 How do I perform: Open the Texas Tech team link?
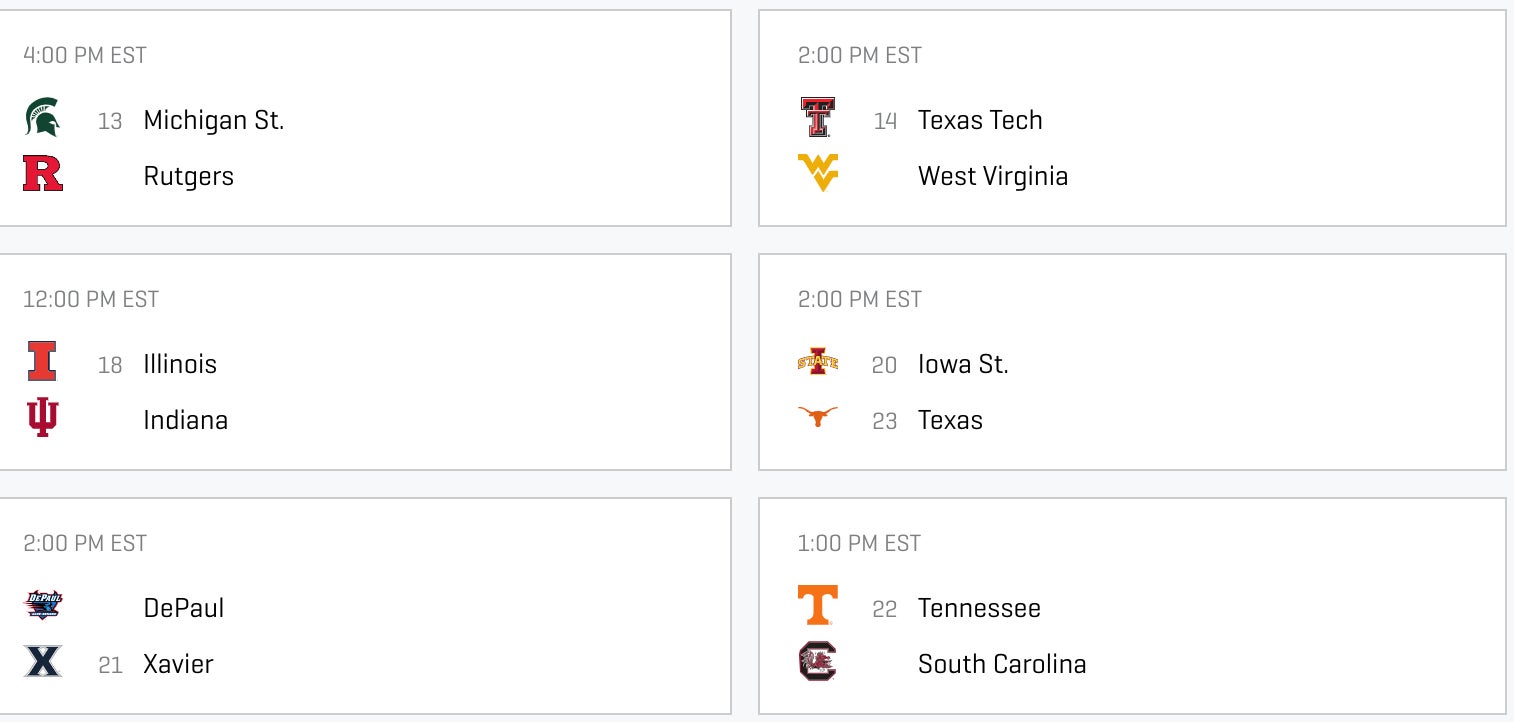[980, 120]
